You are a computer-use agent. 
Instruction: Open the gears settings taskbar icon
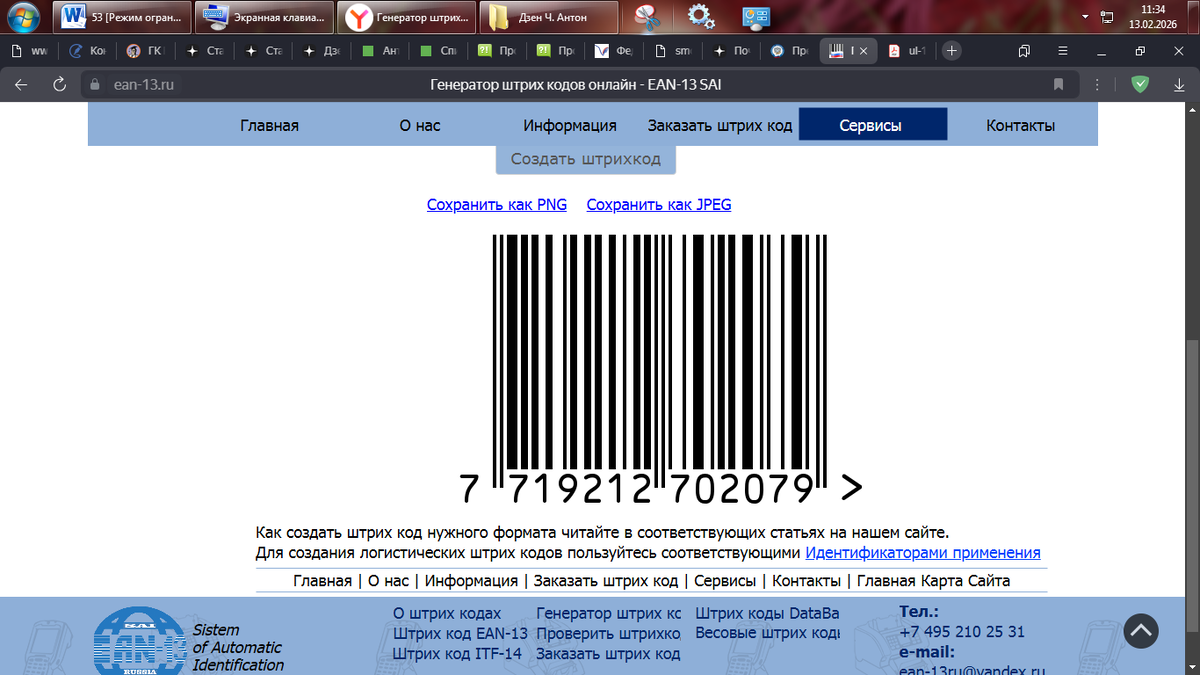click(x=701, y=17)
